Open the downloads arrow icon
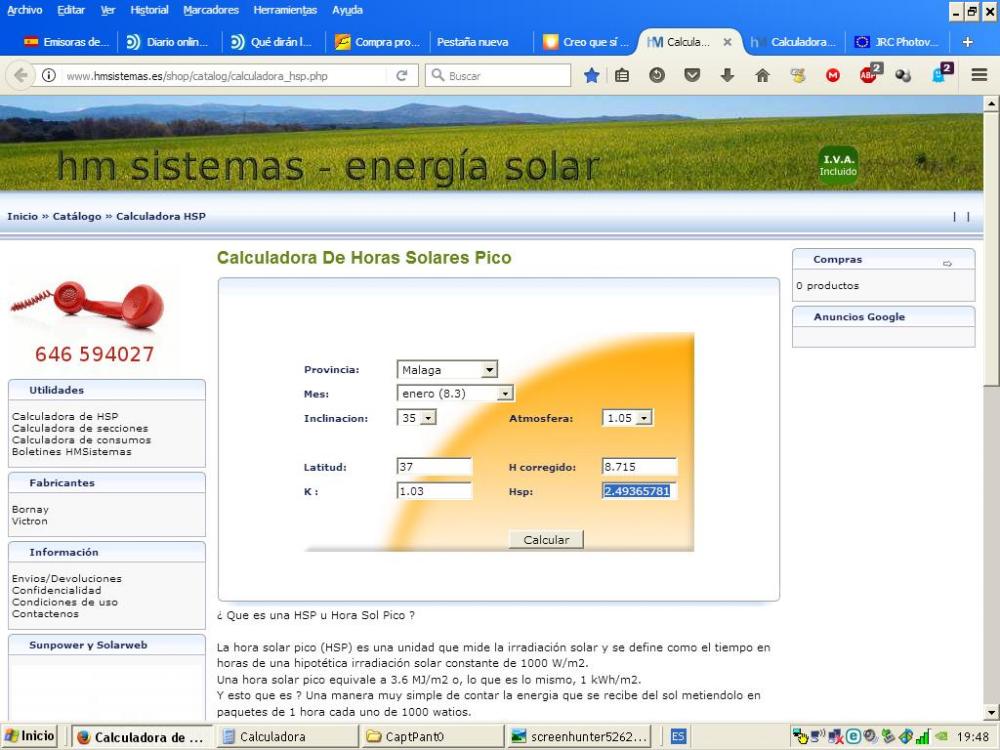Image resolution: width=1000 pixels, height=750 pixels. tap(727, 75)
